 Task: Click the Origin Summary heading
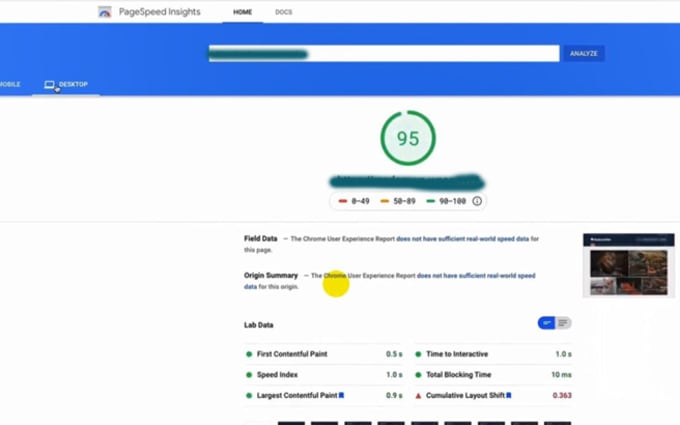[271, 276]
